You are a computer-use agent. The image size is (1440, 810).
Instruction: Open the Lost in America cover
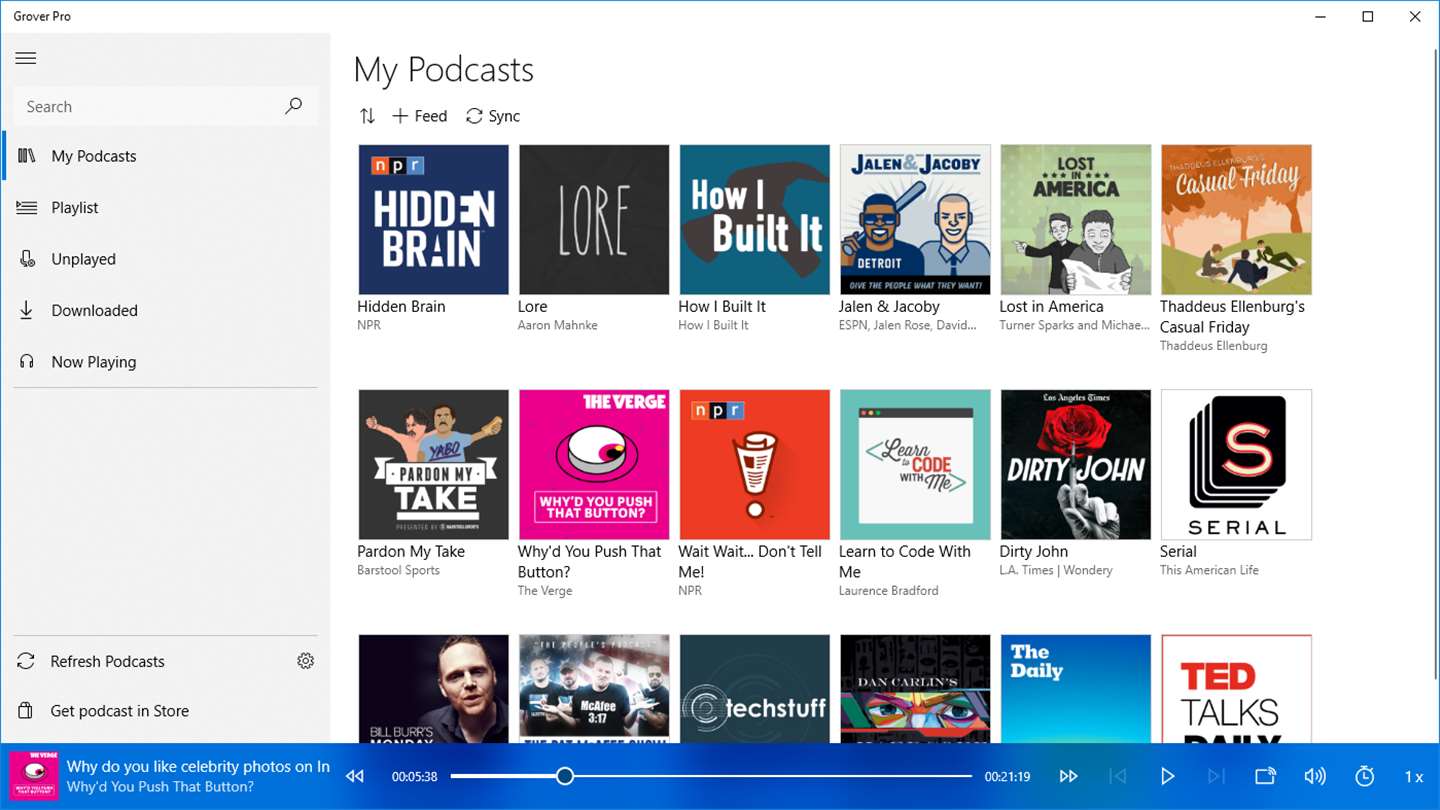[x=1076, y=220]
